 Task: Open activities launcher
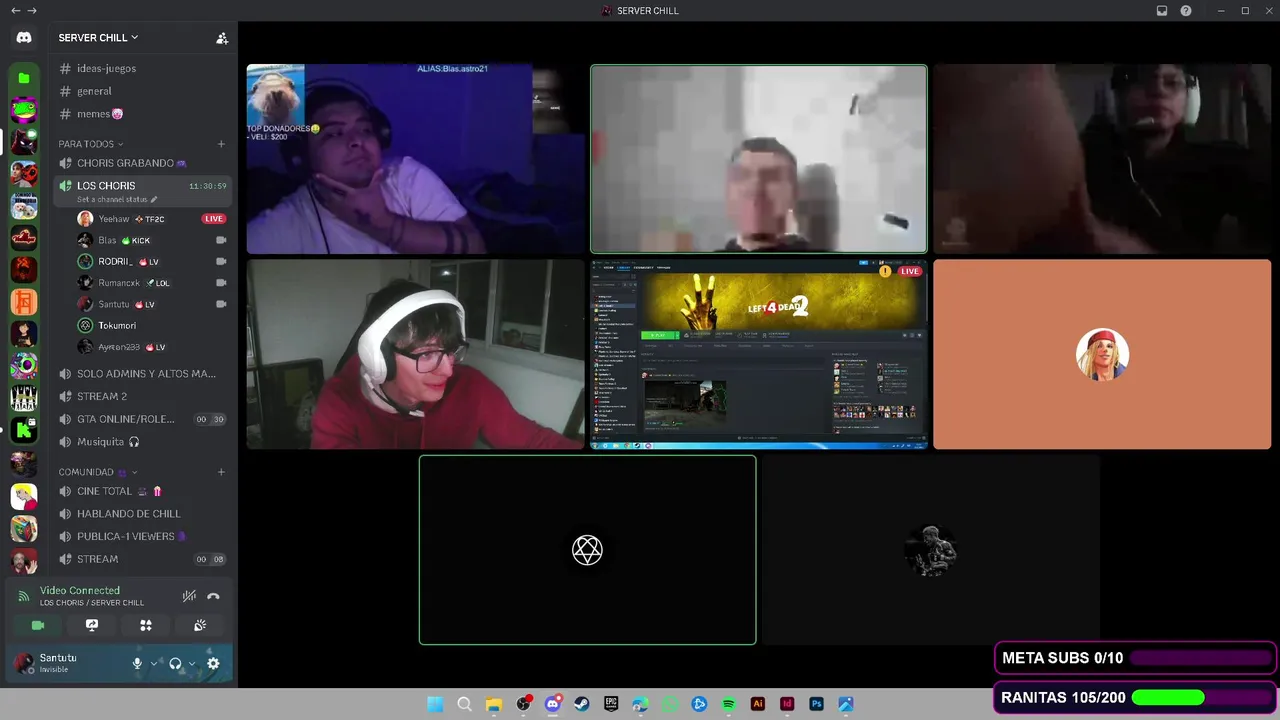(x=146, y=625)
